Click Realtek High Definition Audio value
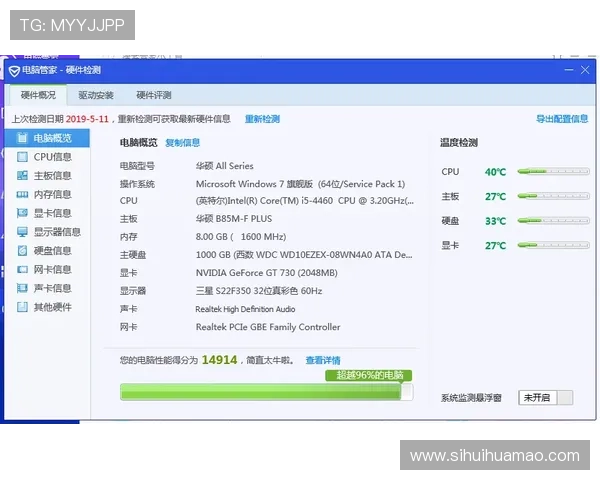 tap(245, 309)
